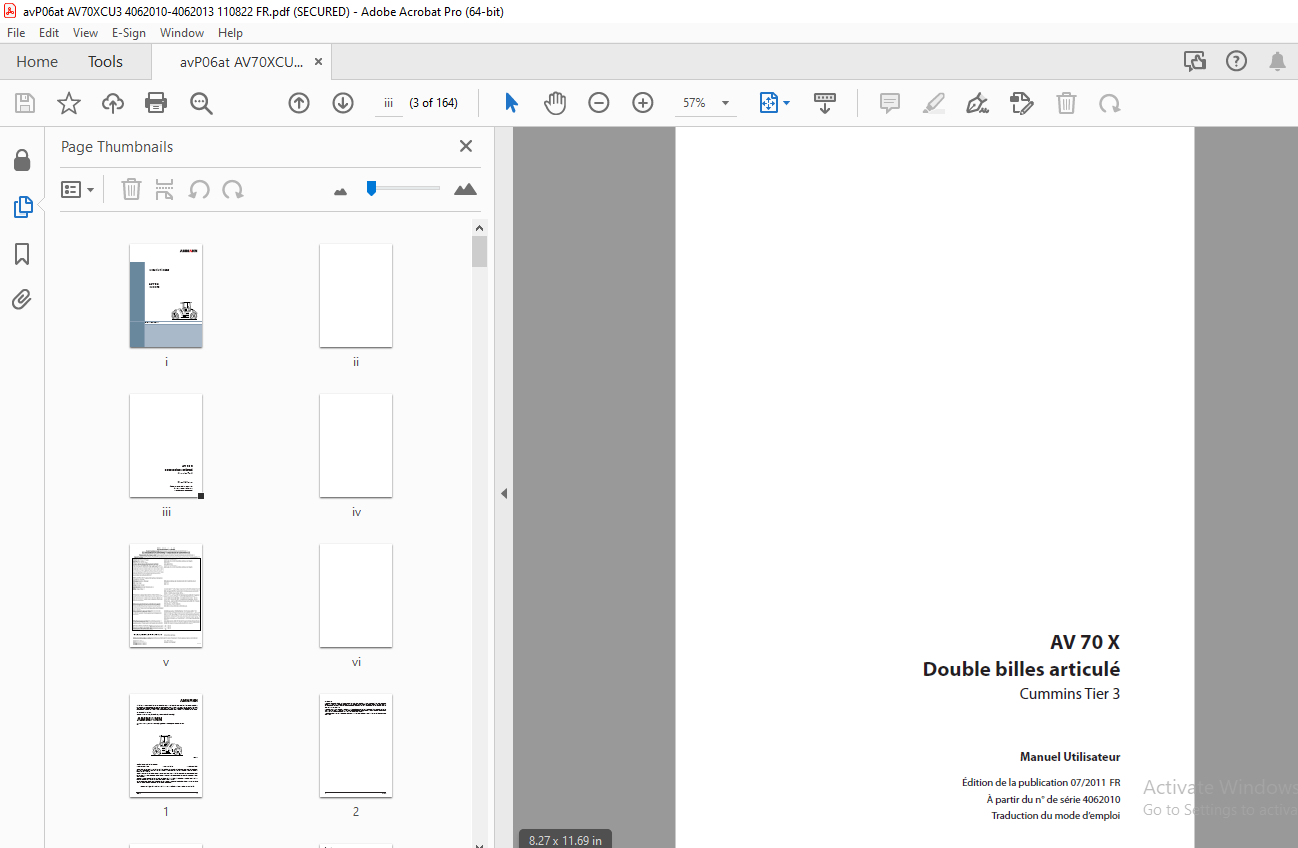The image size is (1298, 848).
Task: Delete pages in thumbnails panel
Action: [x=131, y=189]
